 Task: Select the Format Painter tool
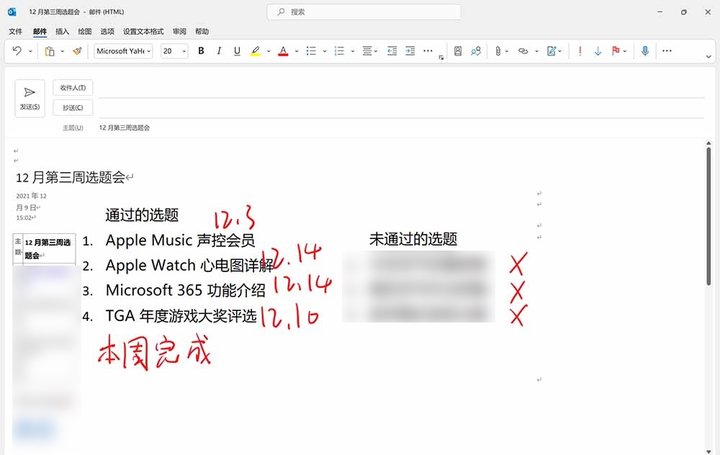coord(76,51)
